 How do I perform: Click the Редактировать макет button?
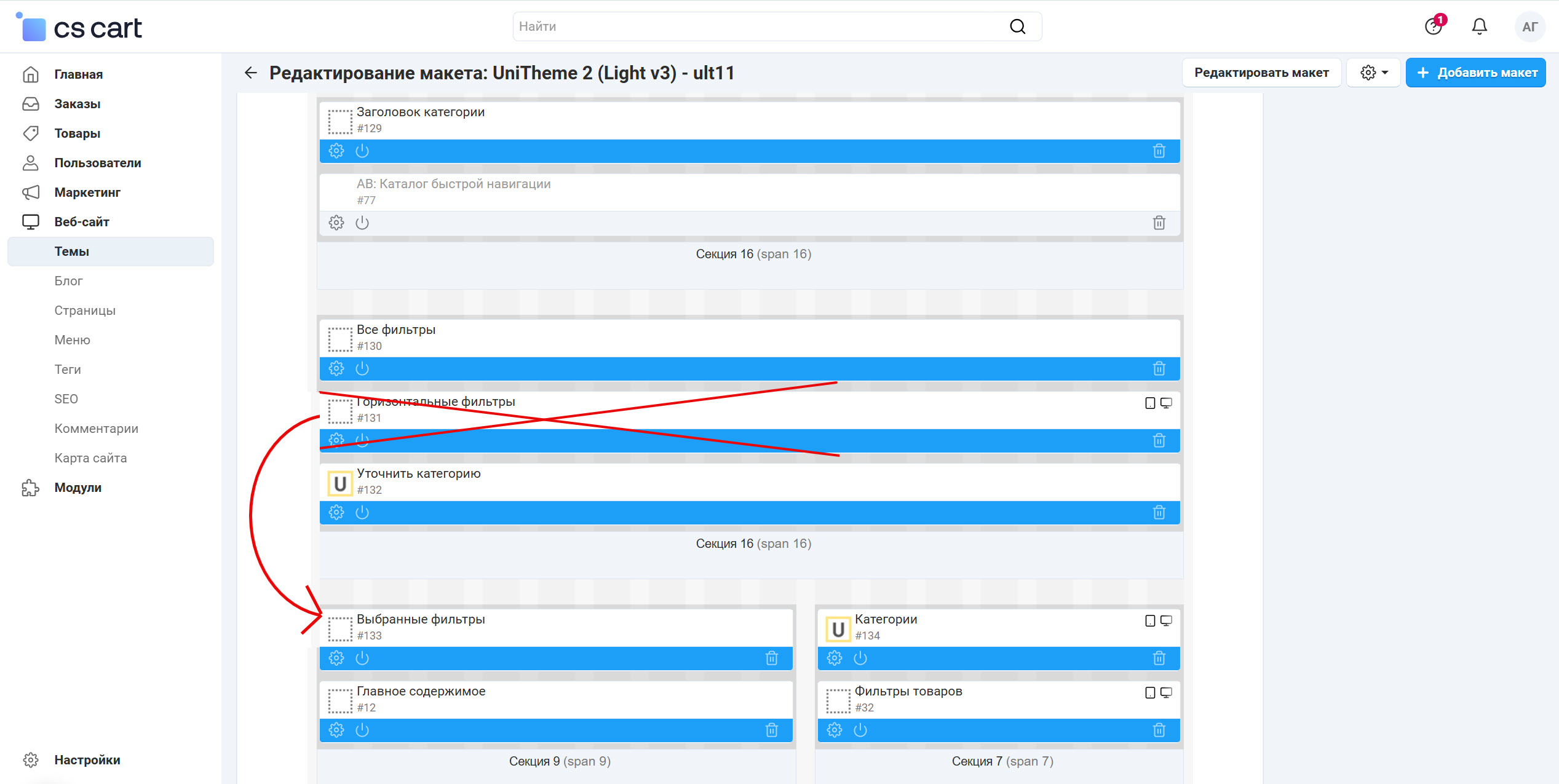pyautogui.click(x=1261, y=73)
